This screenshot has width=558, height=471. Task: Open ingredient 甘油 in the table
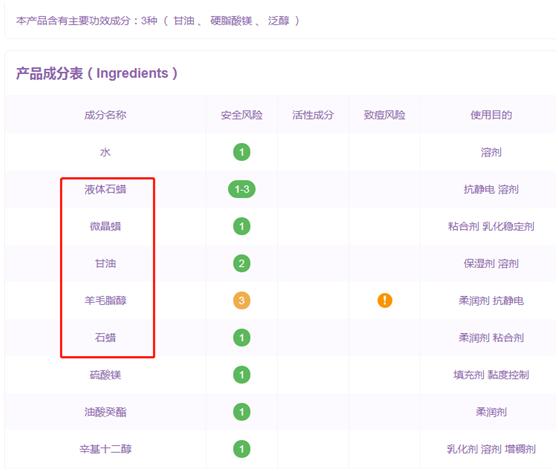(105, 264)
